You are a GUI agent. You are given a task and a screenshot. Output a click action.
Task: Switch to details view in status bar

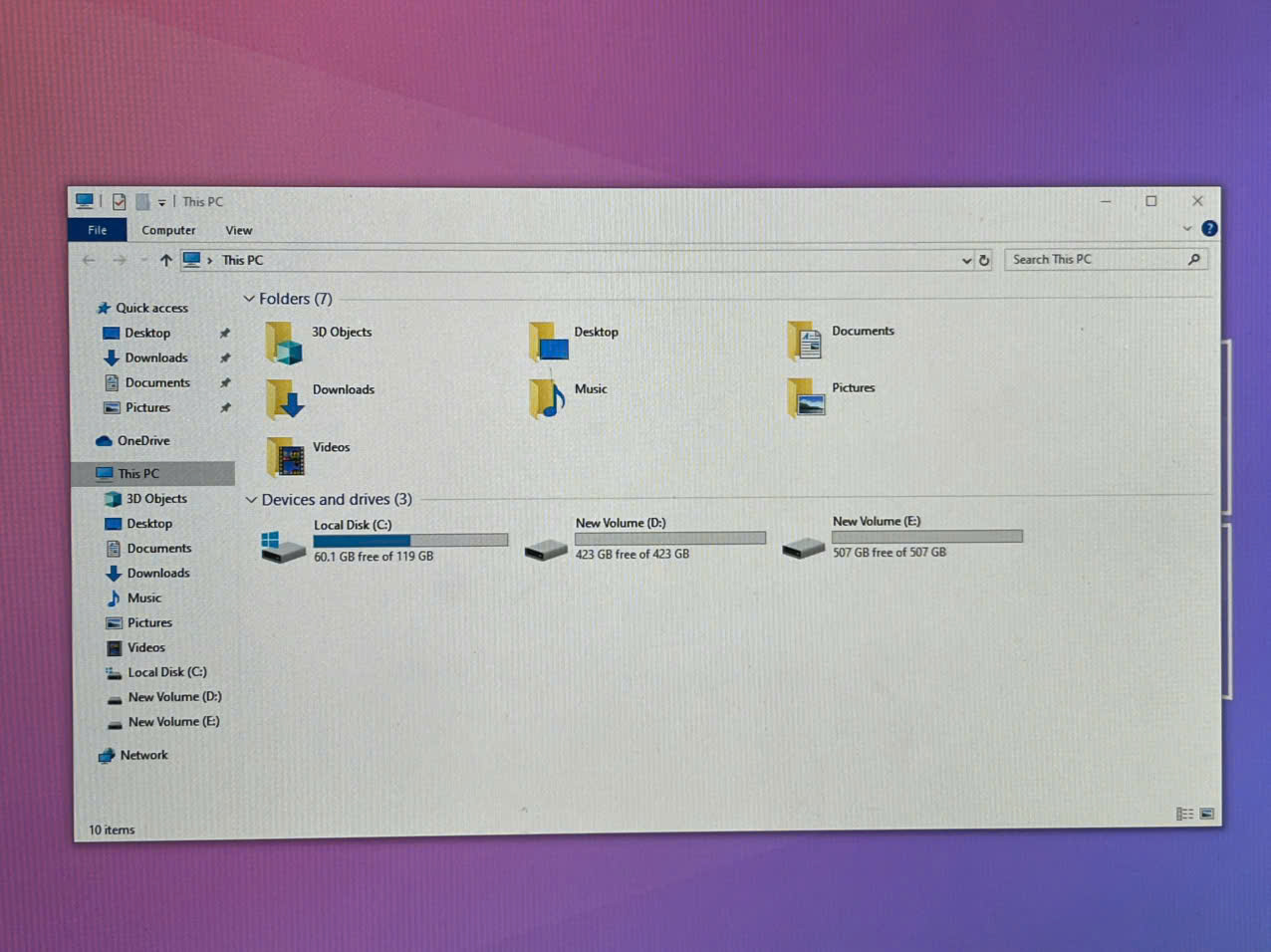[x=1184, y=814]
